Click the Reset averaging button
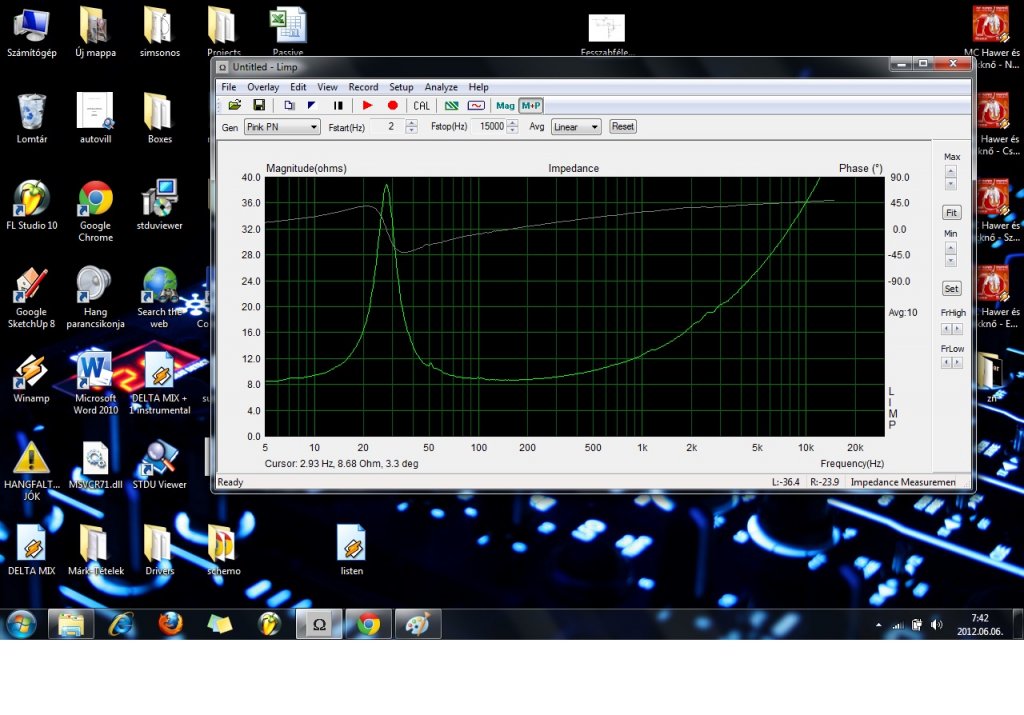Screen dimensions: 1024x715 (x=622, y=127)
